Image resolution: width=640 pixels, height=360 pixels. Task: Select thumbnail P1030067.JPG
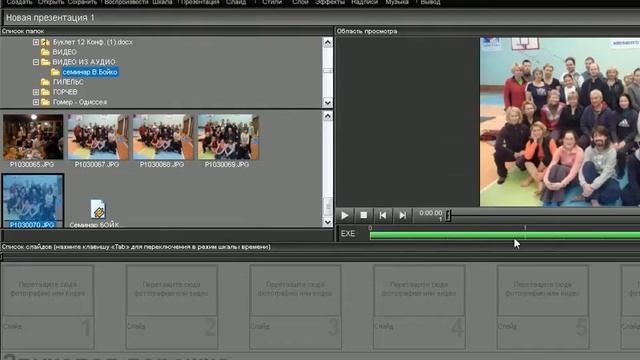[x=98, y=137]
